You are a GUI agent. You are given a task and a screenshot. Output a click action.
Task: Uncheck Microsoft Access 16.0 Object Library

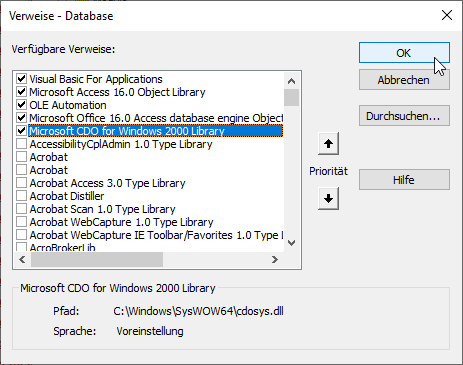(22, 92)
